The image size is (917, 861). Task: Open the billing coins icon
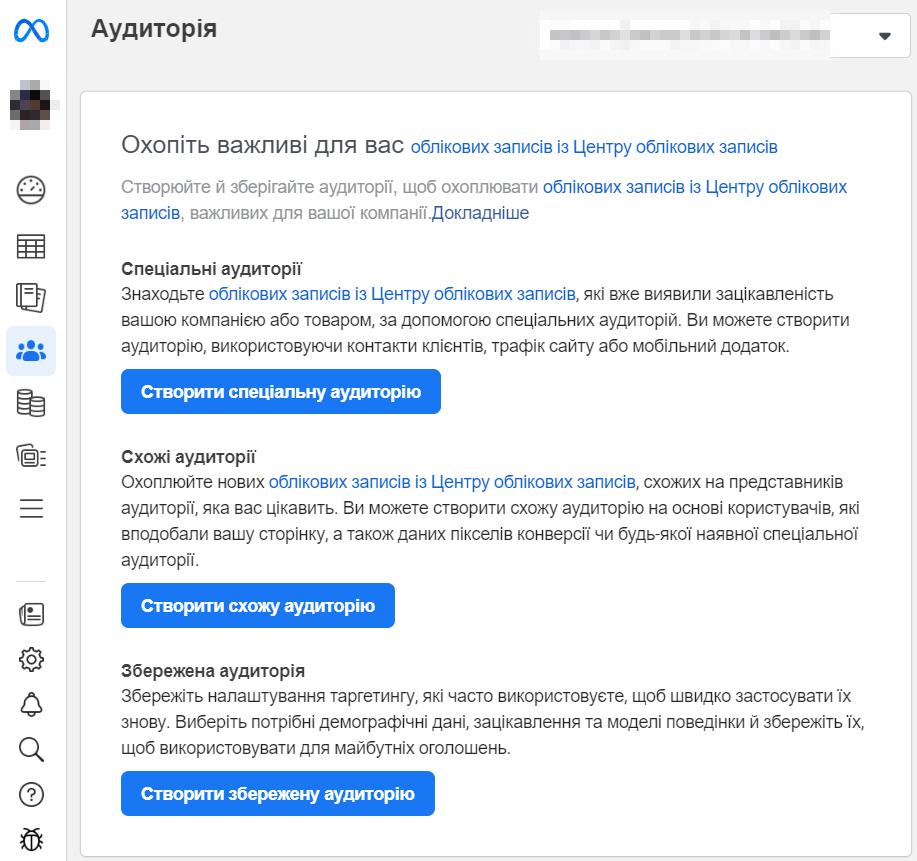(31, 403)
